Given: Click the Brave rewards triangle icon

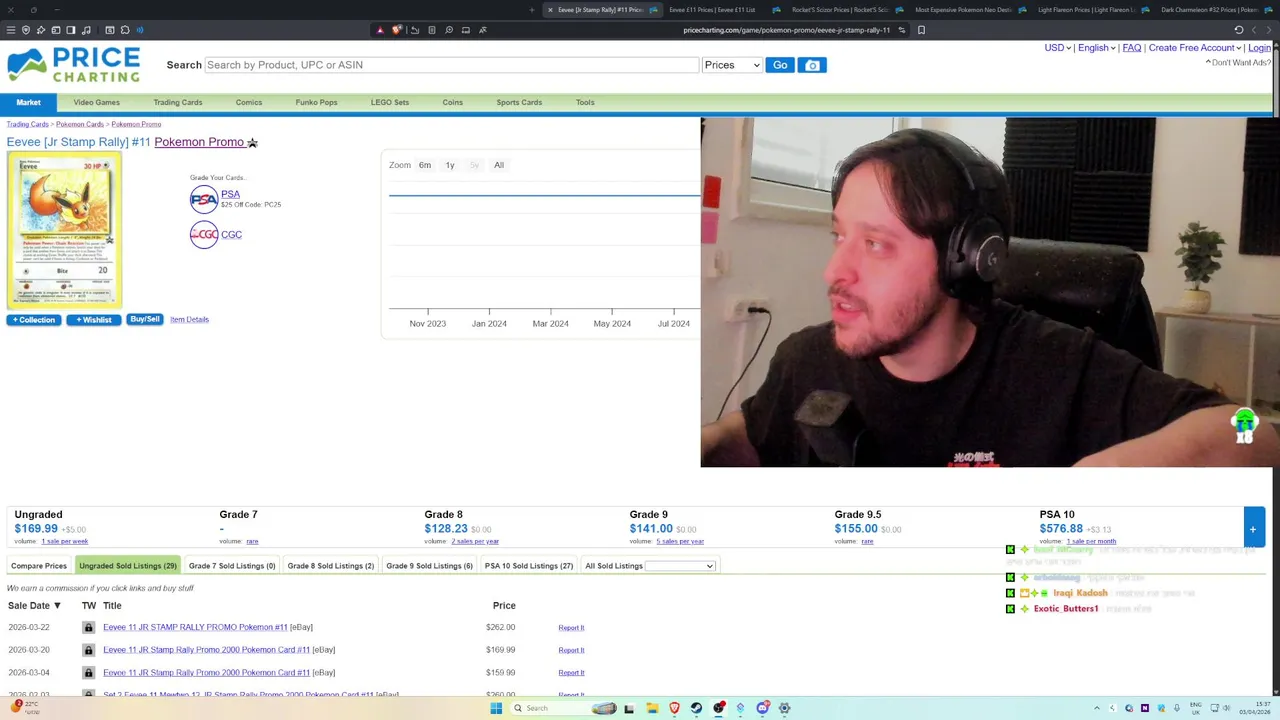Looking at the screenshot, I should 380,30.
